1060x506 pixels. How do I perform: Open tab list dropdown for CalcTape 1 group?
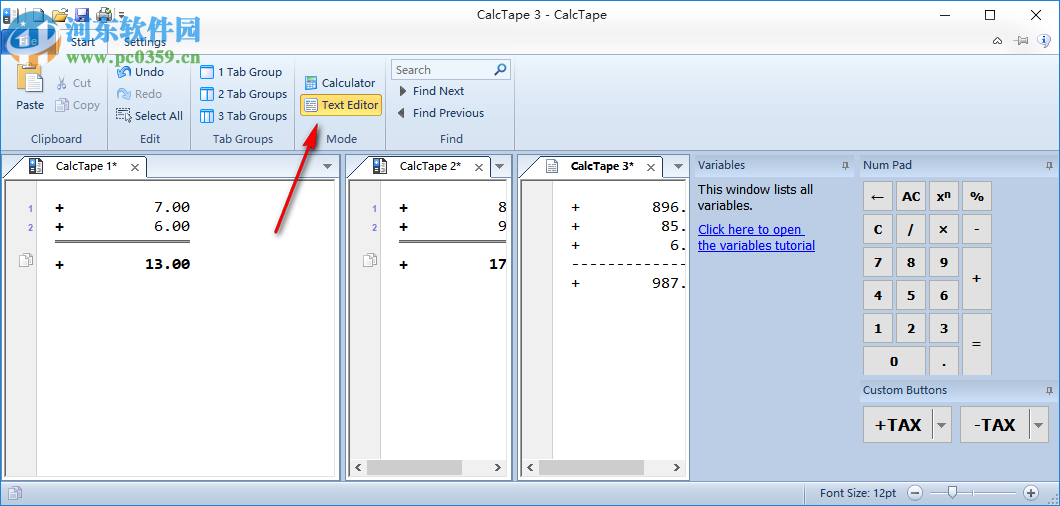click(327, 166)
